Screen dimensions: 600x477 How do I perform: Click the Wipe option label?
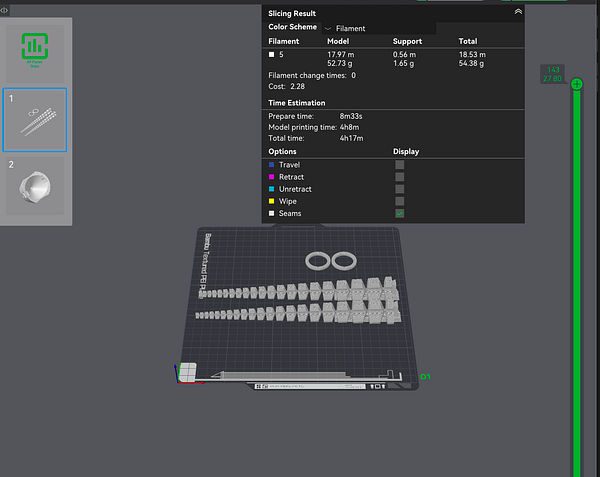[x=288, y=202]
